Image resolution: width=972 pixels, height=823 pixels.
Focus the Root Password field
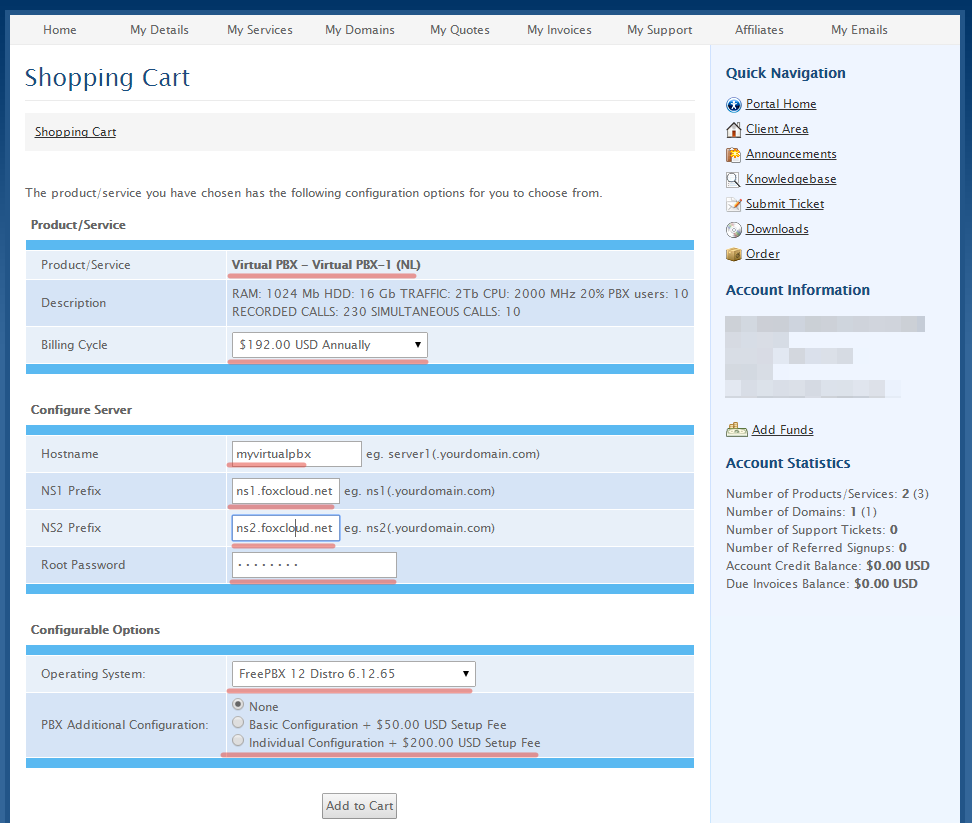point(314,565)
